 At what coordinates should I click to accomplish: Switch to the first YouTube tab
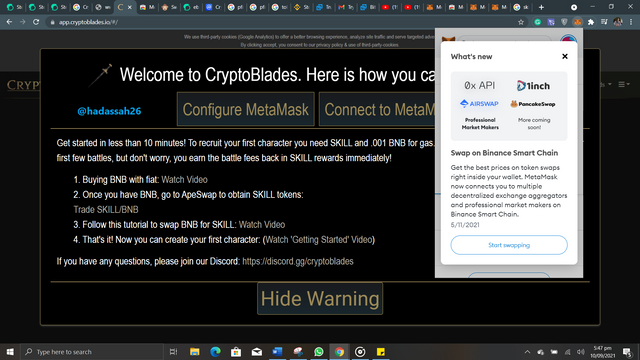pos(390,7)
